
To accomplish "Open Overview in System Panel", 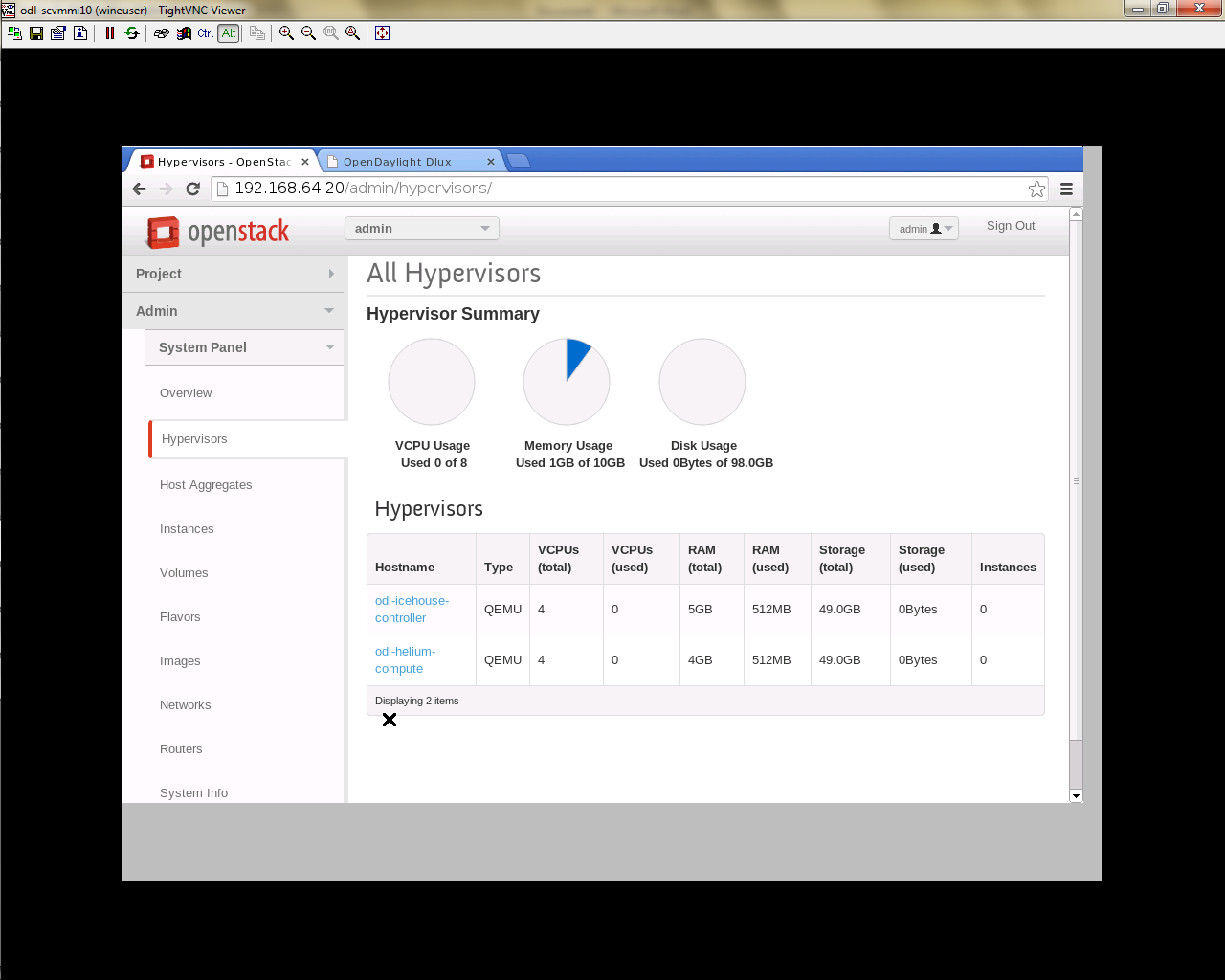I will pos(186,393).
